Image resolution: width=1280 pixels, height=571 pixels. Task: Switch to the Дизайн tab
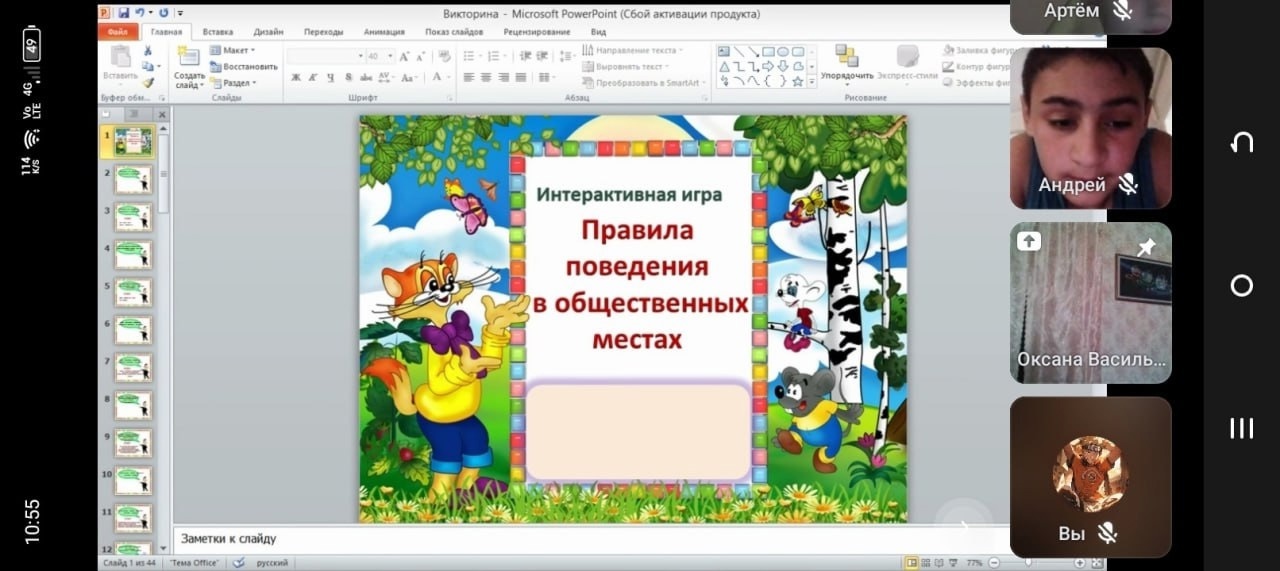(x=268, y=32)
